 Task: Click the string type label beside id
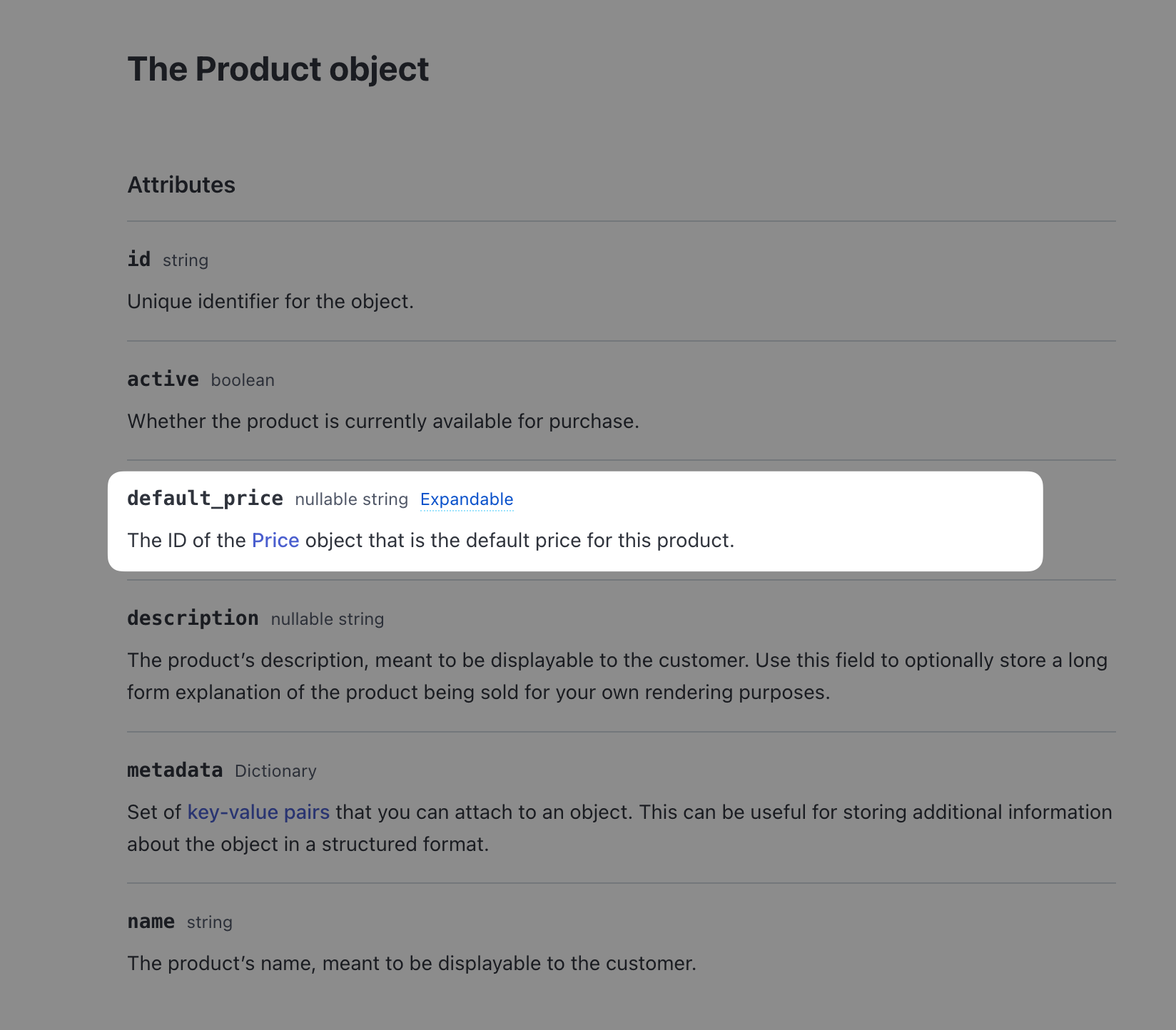[x=185, y=260]
